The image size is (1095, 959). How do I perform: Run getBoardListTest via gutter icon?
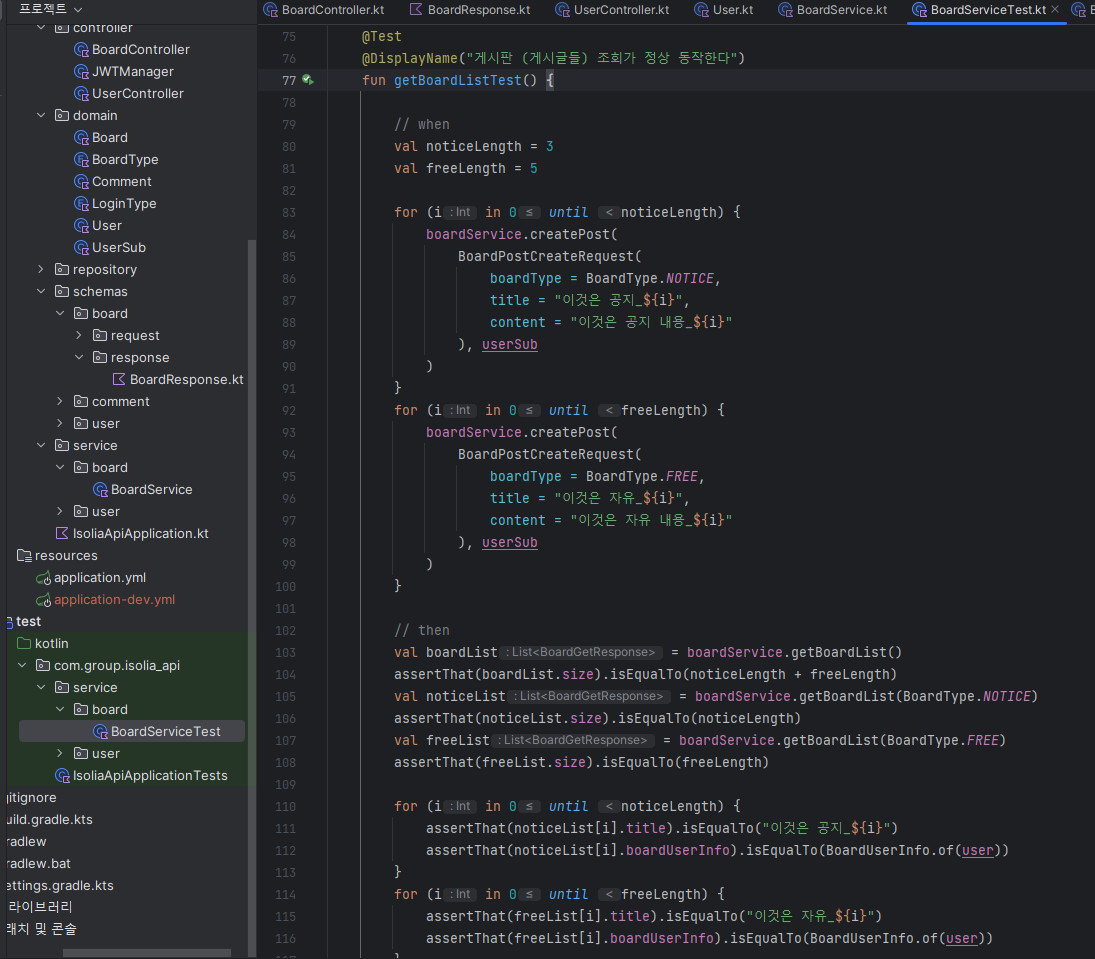[x=307, y=80]
